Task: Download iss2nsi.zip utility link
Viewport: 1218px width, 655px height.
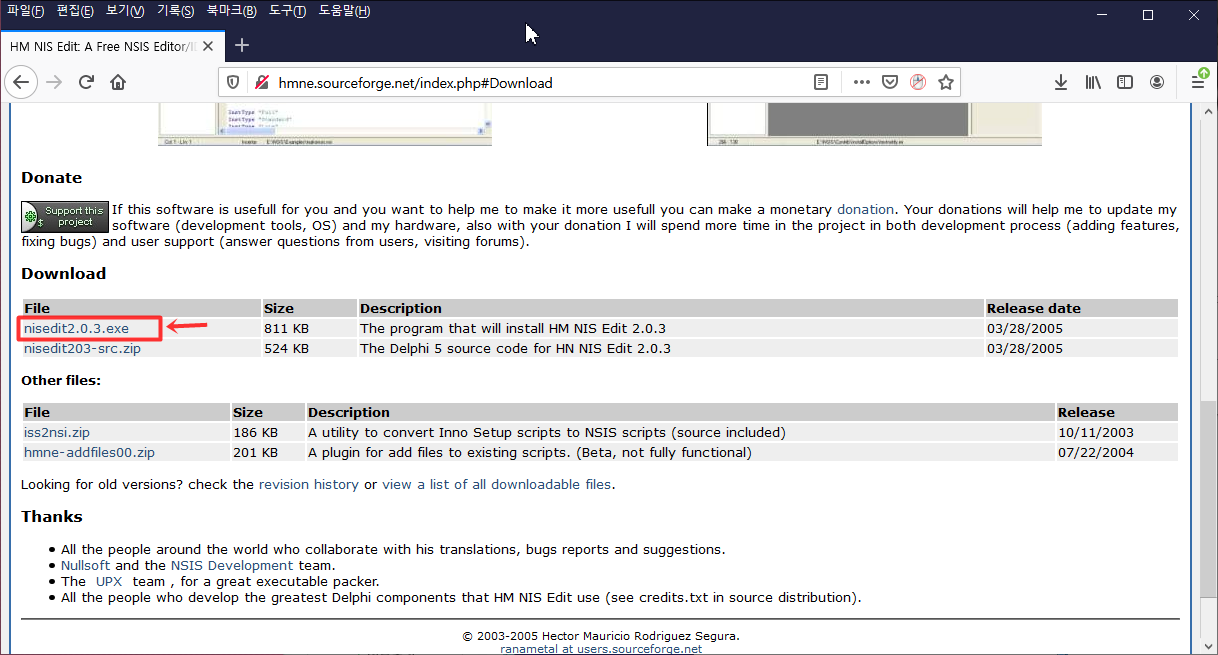Action: (x=59, y=433)
